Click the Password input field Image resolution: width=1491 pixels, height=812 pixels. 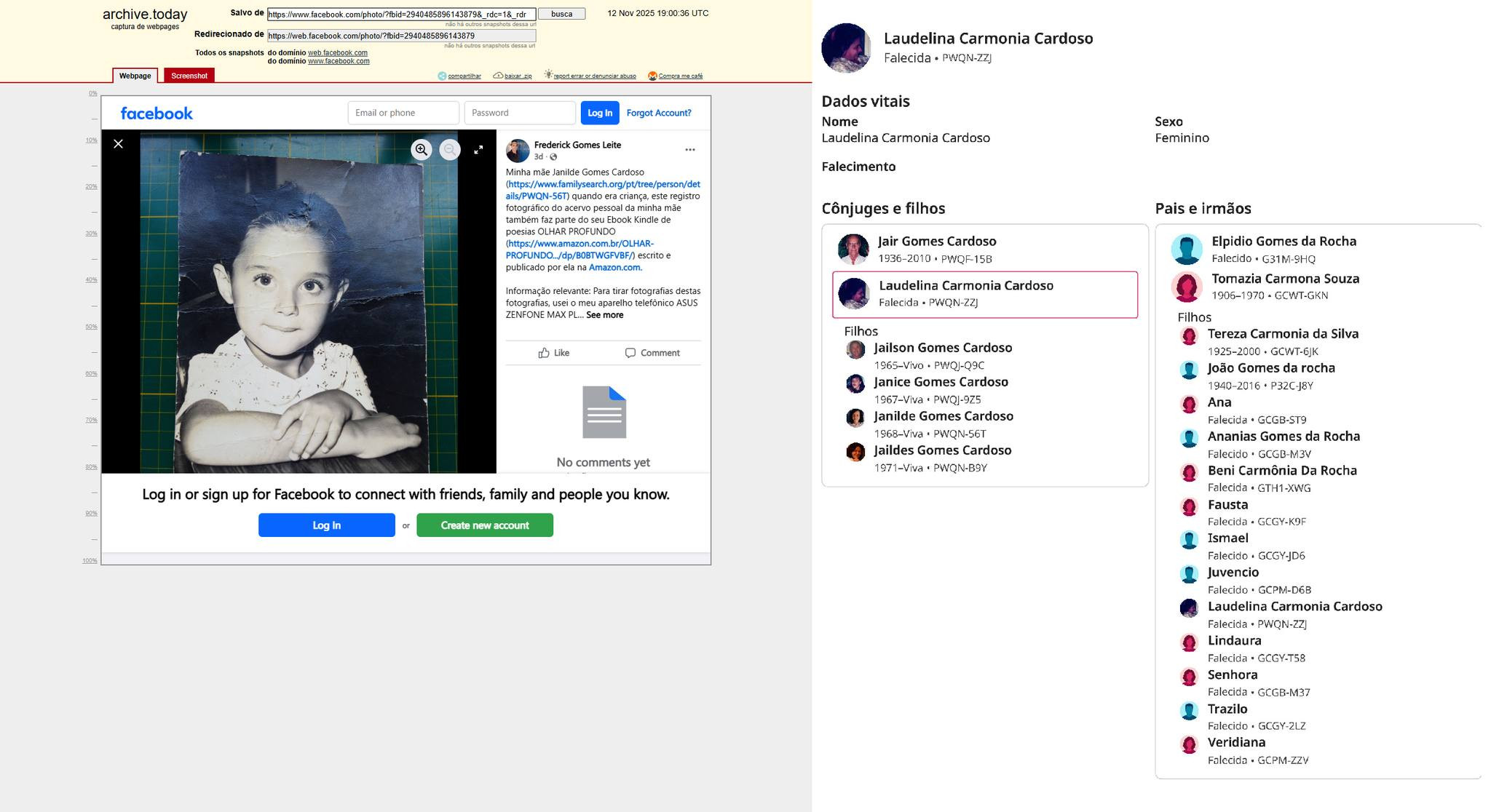click(519, 113)
